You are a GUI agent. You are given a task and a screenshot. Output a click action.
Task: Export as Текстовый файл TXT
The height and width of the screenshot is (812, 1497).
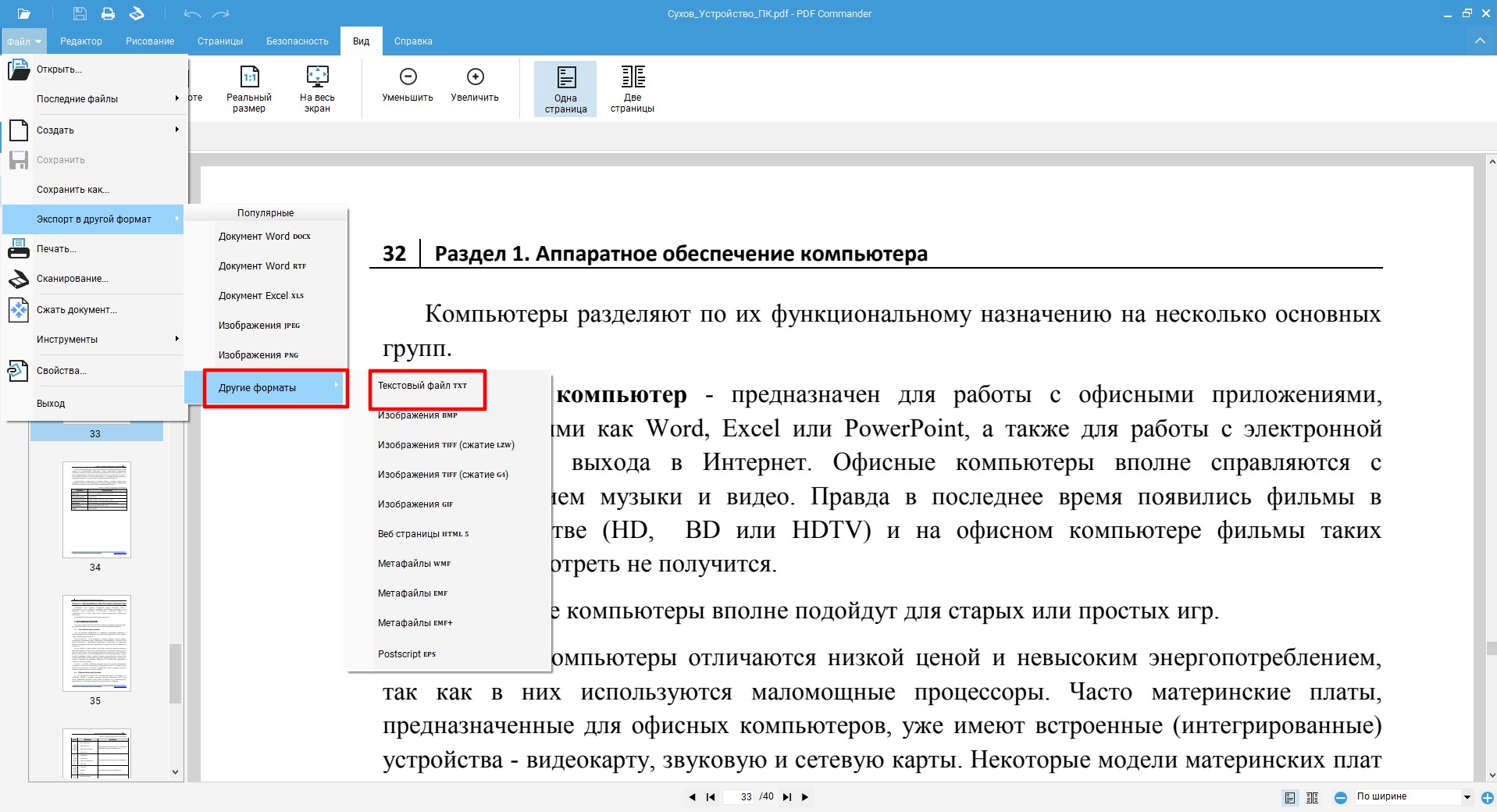pyautogui.click(x=450, y=386)
